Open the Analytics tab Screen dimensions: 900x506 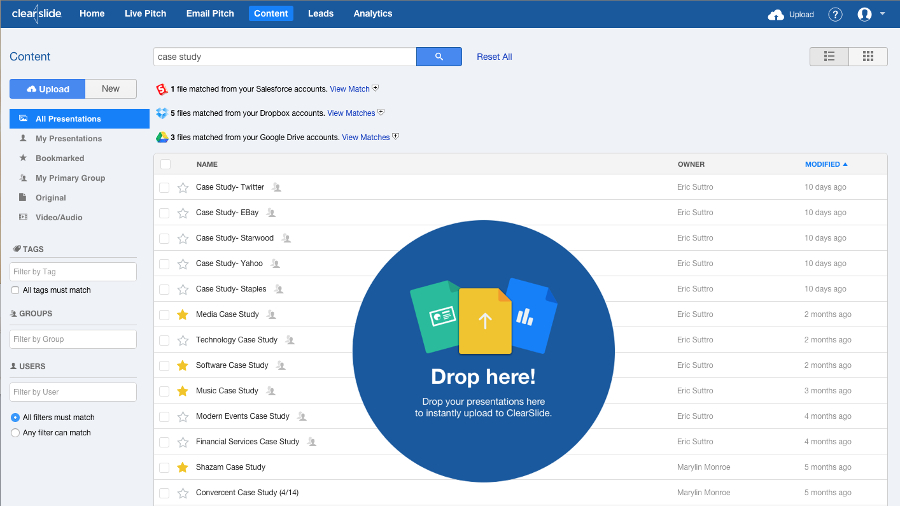click(x=373, y=14)
